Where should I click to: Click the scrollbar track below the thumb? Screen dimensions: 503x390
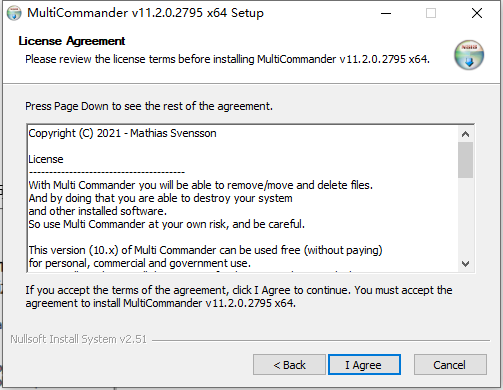click(x=465, y=217)
